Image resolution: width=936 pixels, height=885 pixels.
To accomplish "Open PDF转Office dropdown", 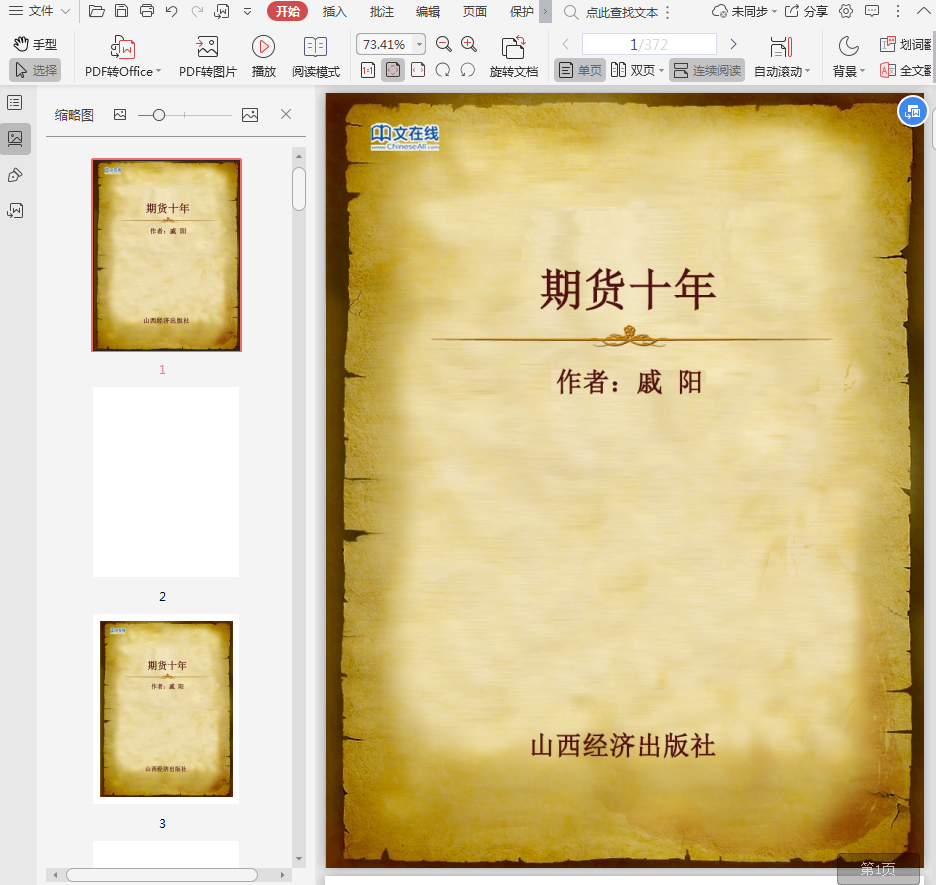I will tap(123, 57).
